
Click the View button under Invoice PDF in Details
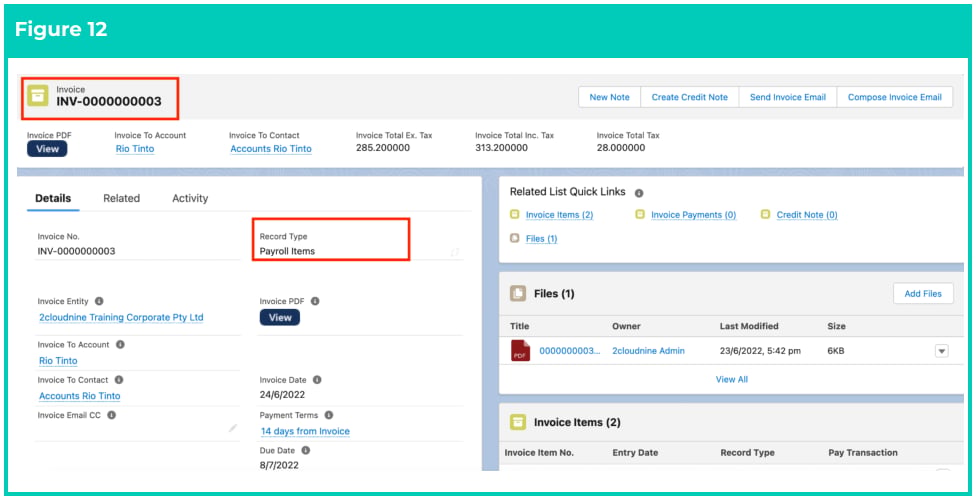tap(279, 318)
